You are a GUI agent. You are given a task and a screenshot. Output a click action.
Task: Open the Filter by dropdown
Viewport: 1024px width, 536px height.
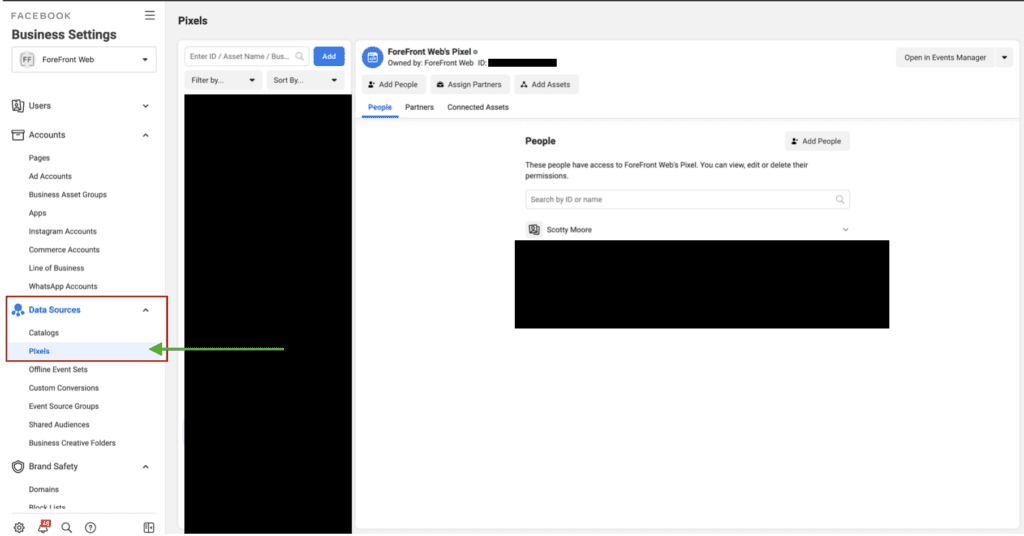click(x=223, y=80)
